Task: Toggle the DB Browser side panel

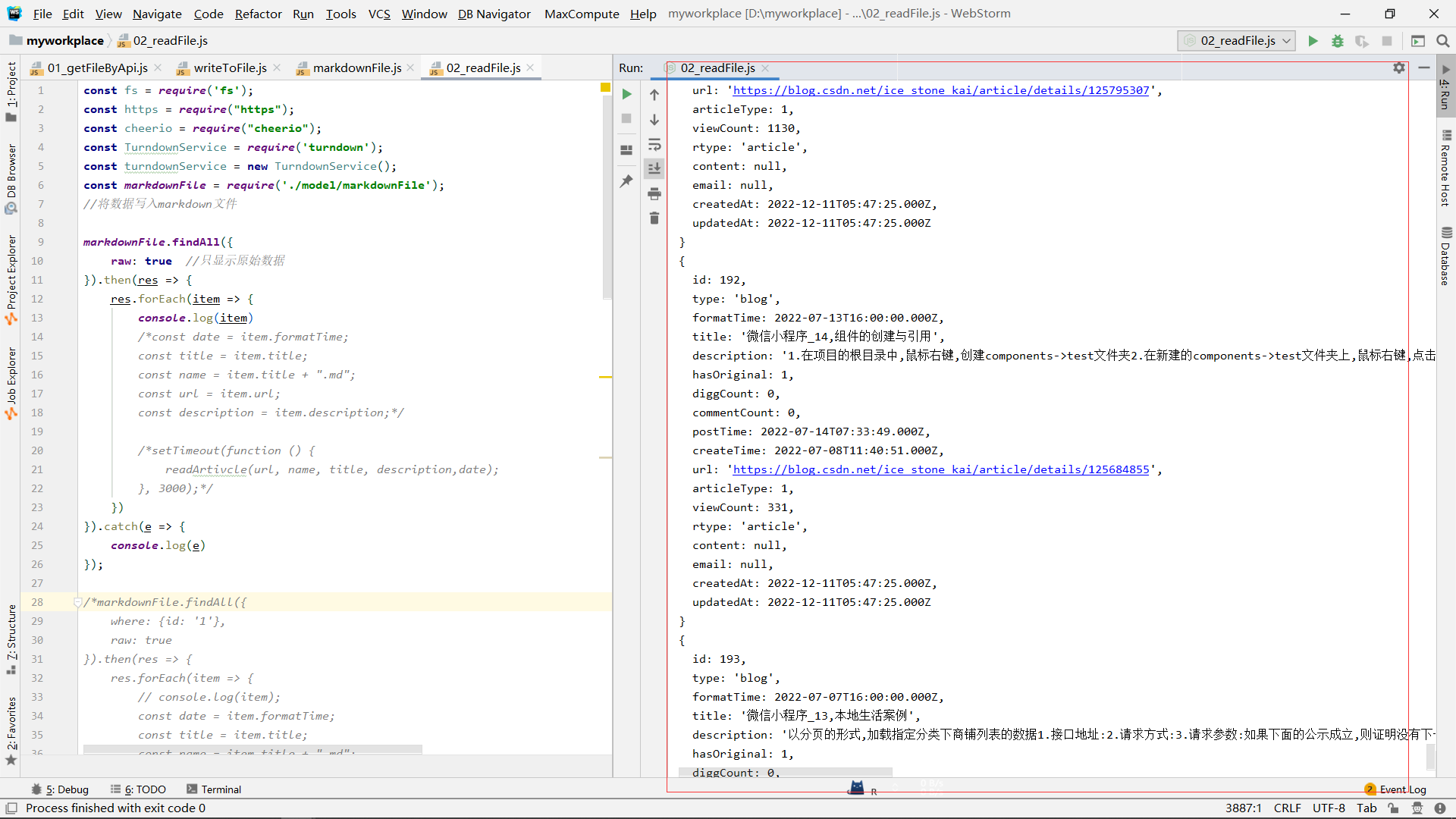Action: click(x=11, y=179)
